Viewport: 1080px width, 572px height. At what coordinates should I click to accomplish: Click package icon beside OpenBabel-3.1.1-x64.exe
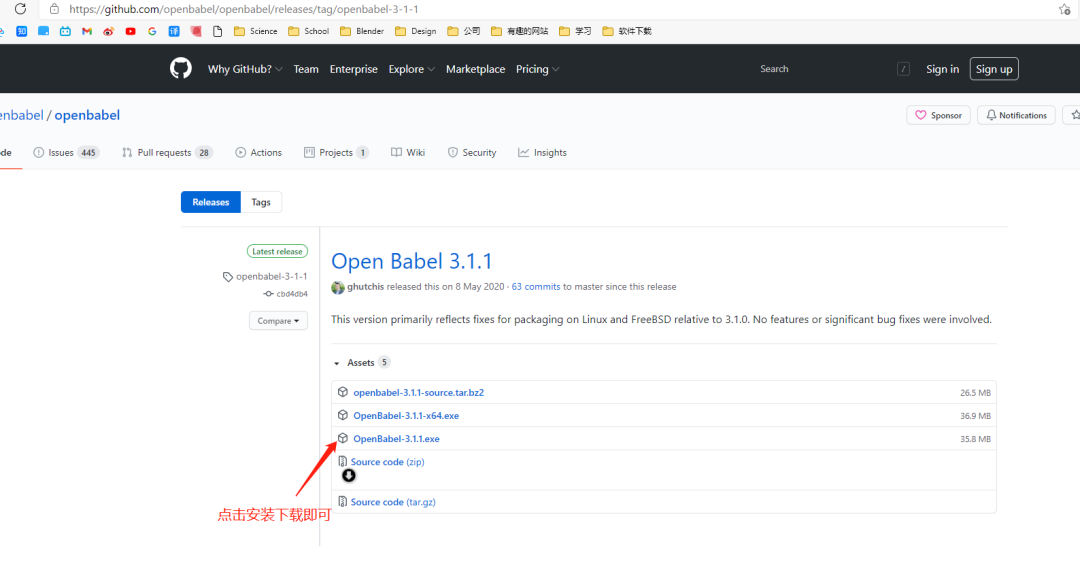click(x=342, y=415)
